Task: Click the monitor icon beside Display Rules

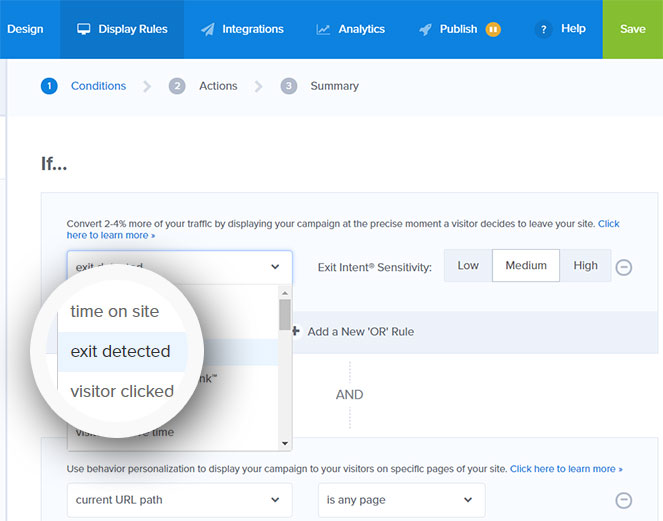Action: tap(84, 29)
